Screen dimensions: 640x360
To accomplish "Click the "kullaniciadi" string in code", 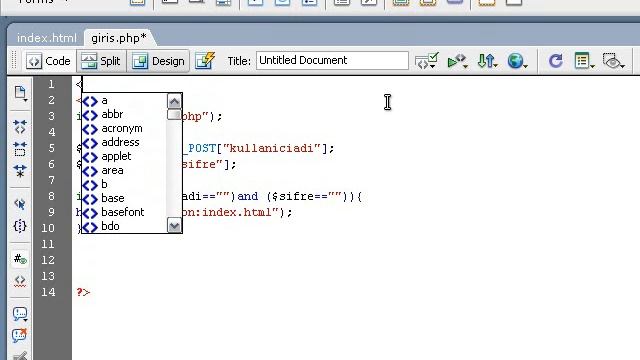I will [x=272, y=148].
